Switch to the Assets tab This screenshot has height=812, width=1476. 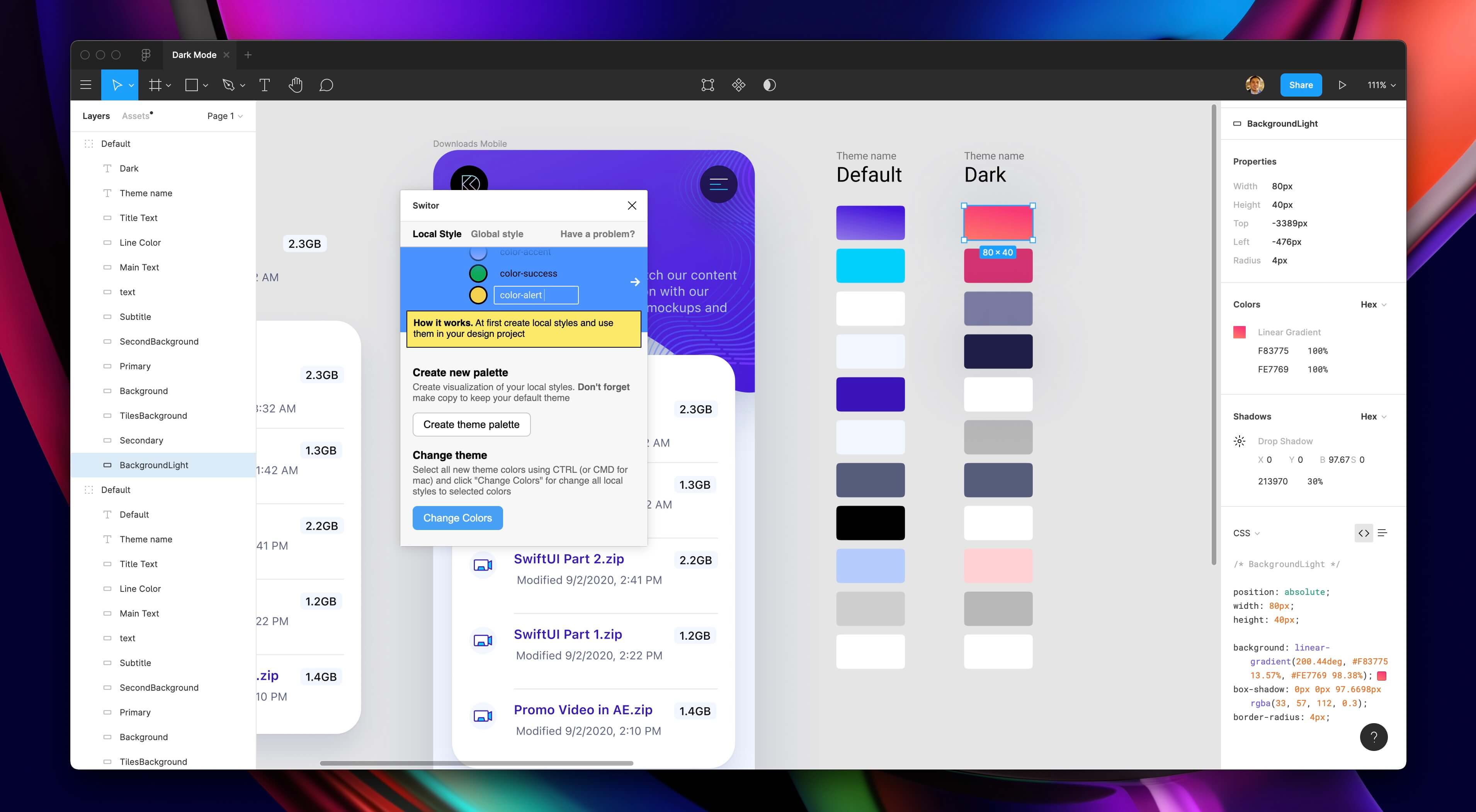tap(136, 116)
